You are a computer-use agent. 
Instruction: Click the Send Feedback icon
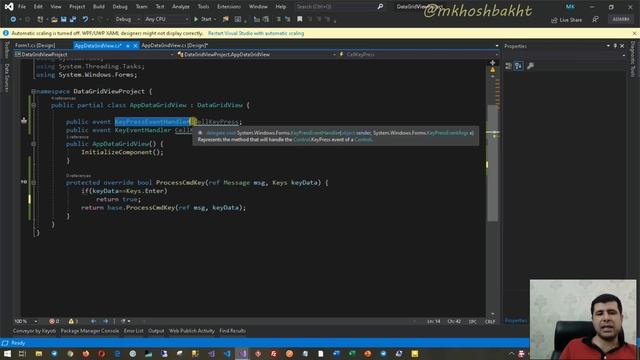[596, 19]
